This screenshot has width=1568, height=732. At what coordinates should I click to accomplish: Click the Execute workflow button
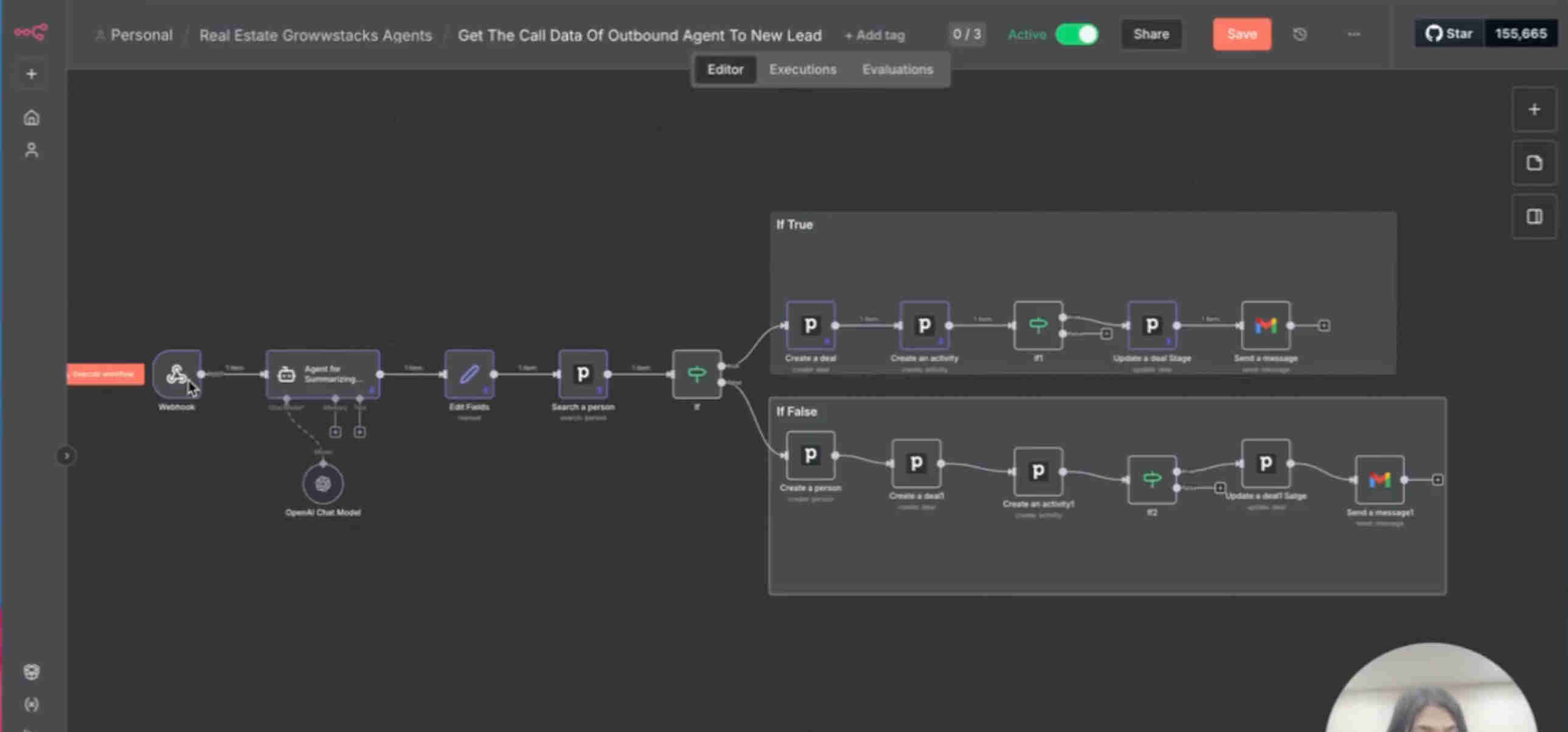point(105,374)
